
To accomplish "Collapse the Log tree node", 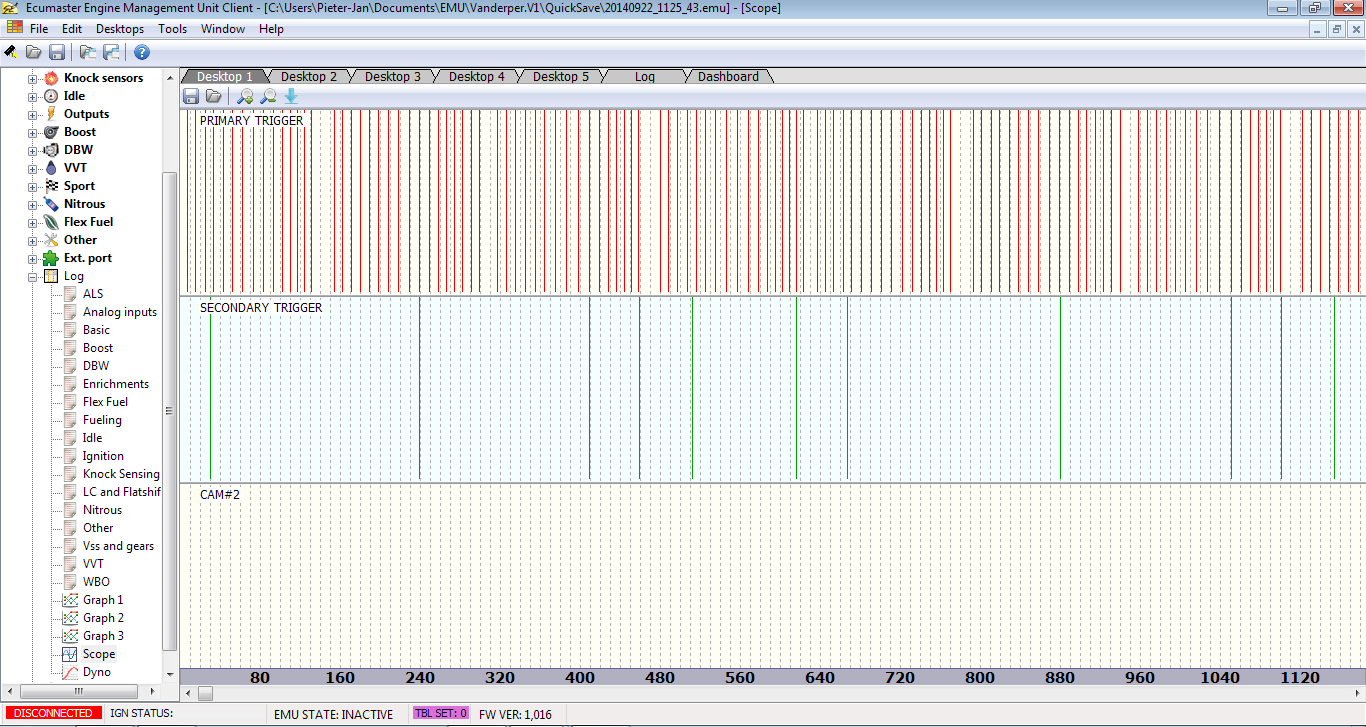I will pyautogui.click(x=33, y=276).
